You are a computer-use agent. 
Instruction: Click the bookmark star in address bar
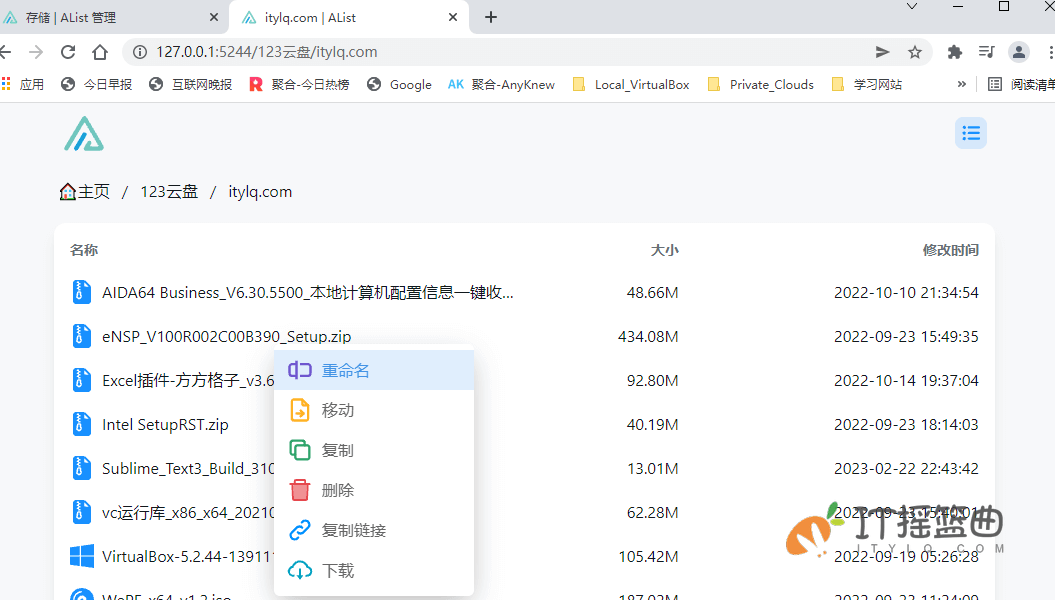(x=915, y=51)
